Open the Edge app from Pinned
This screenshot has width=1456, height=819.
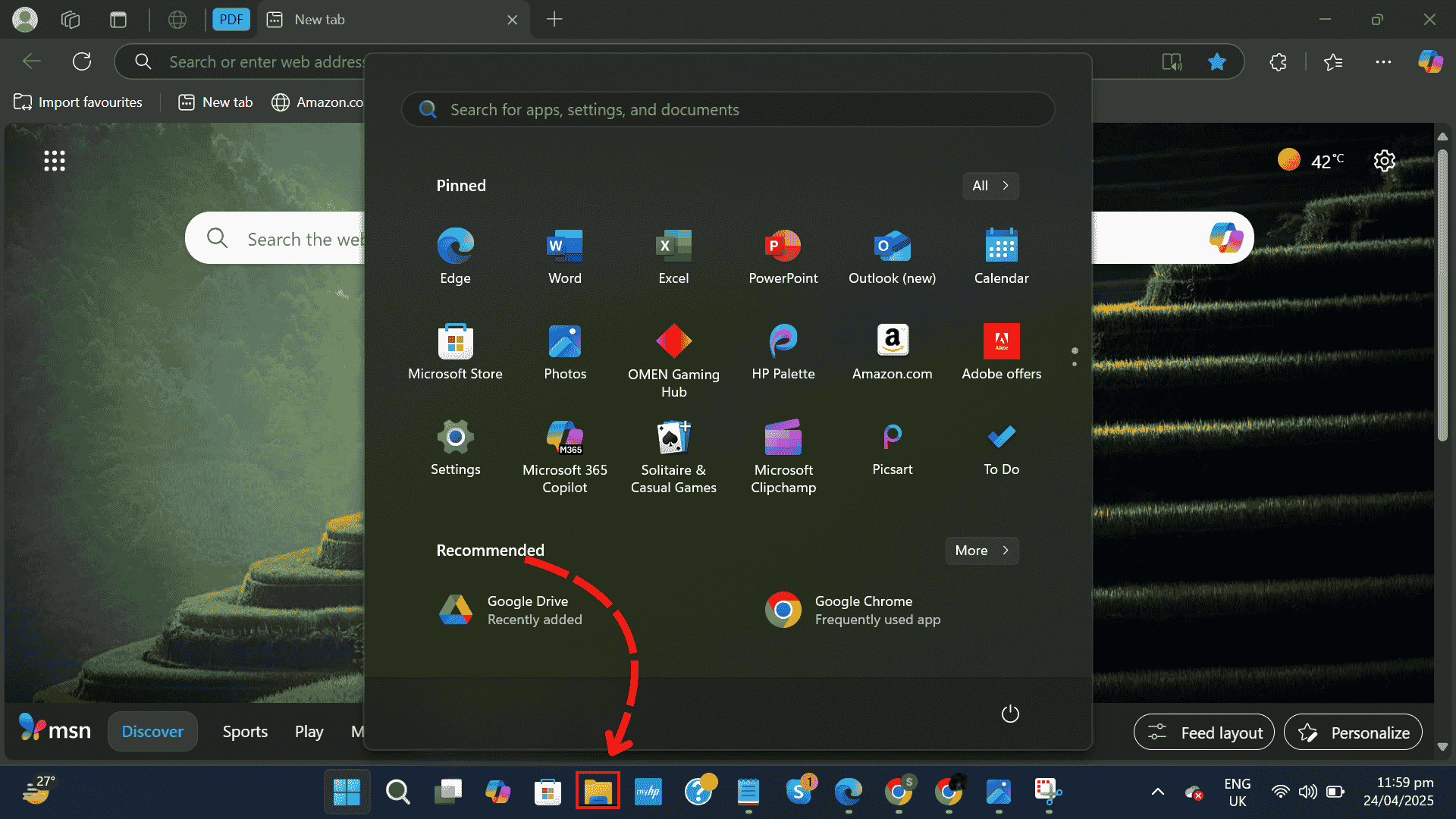pyautogui.click(x=455, y=256)
